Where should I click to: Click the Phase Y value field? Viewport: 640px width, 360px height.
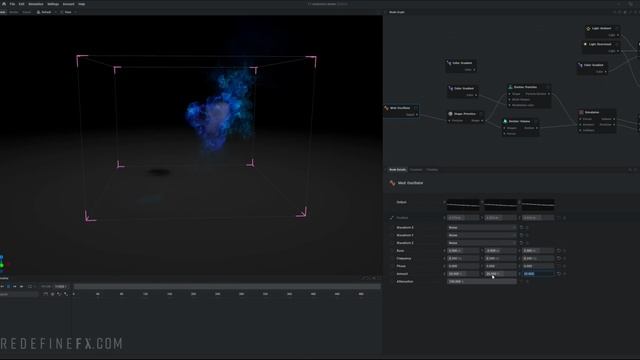pos(500,266)
